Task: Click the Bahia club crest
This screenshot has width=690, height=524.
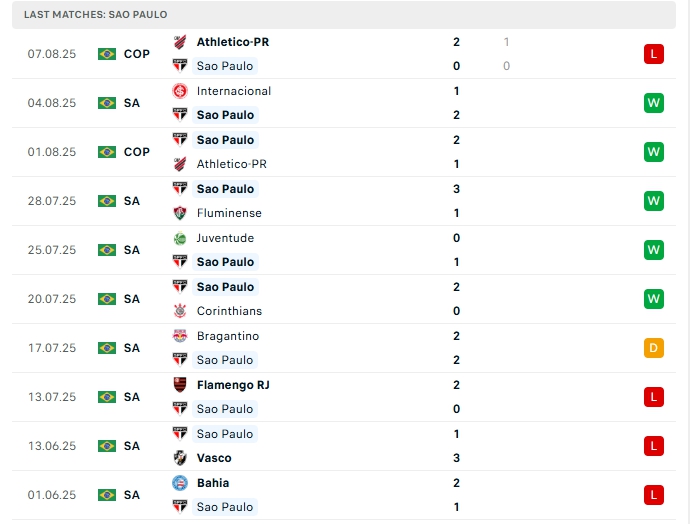Action: click(180, 483)
